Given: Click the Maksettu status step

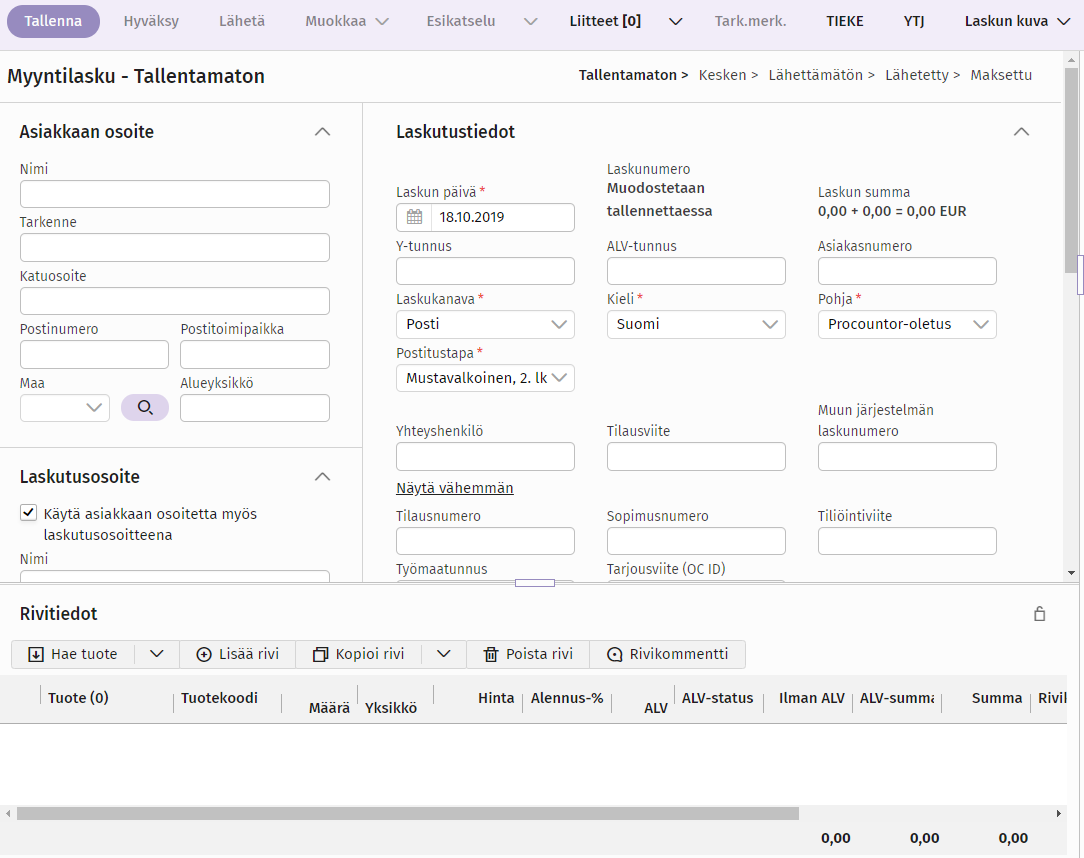Looking at the screenshot, I should click(1001, 75).
